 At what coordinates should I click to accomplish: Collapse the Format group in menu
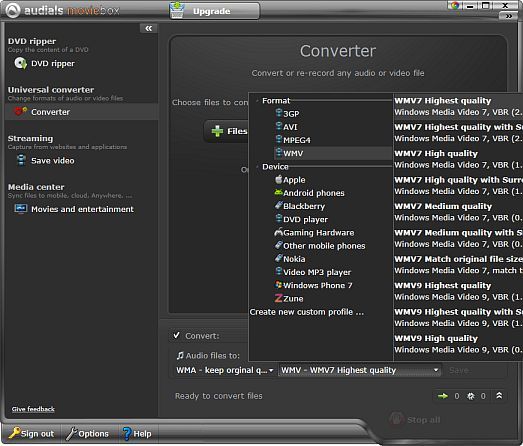(257, 100)
